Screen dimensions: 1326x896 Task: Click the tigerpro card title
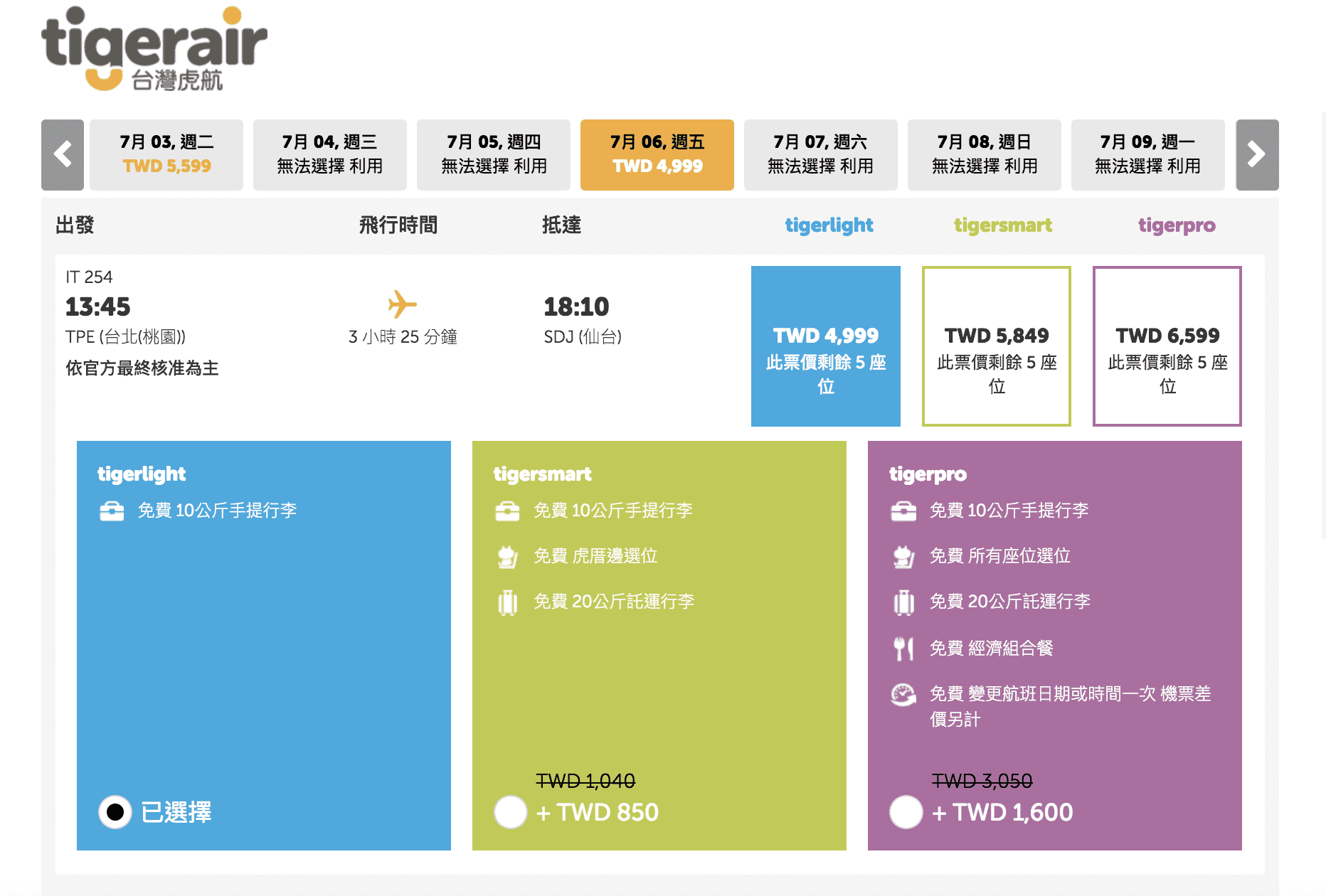(928, 474)
